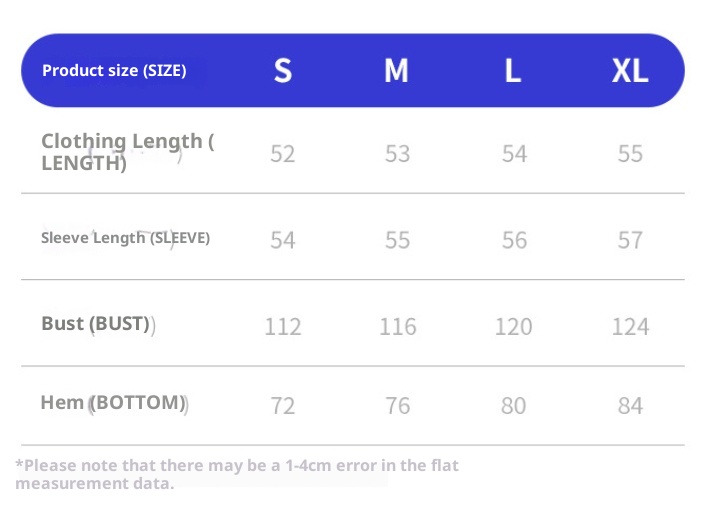
Task: Click the Bust (BUST) row label
Action: [x=96, y=324]
